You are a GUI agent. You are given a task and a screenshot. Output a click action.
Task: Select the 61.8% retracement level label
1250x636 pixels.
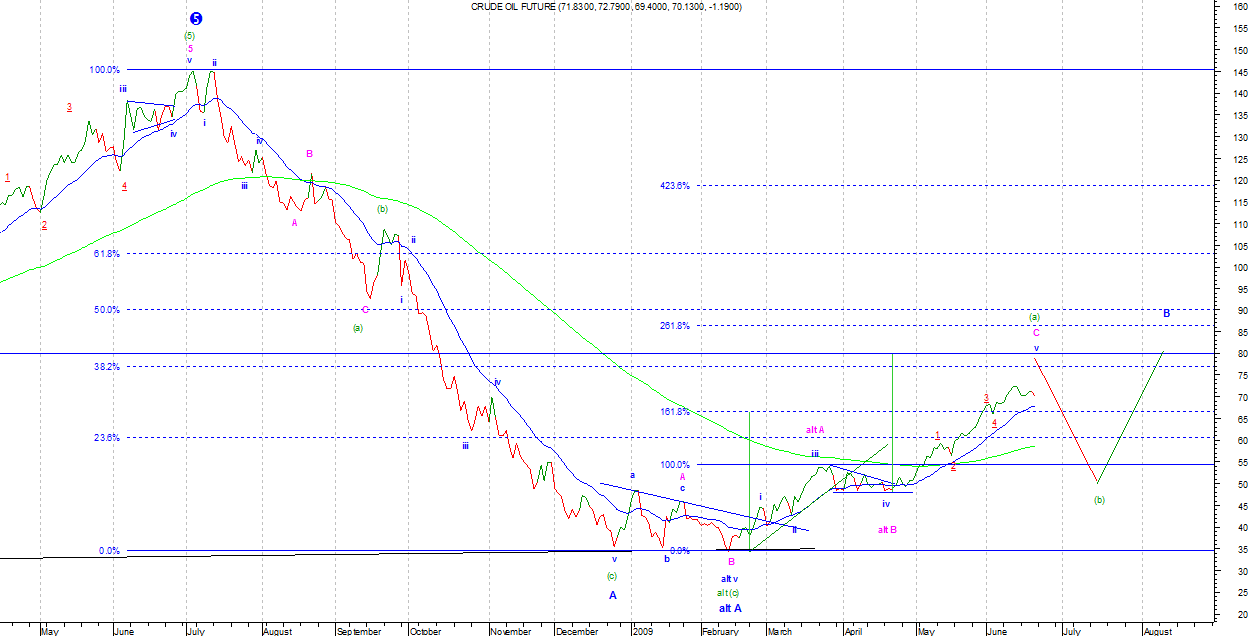(107, 254)
